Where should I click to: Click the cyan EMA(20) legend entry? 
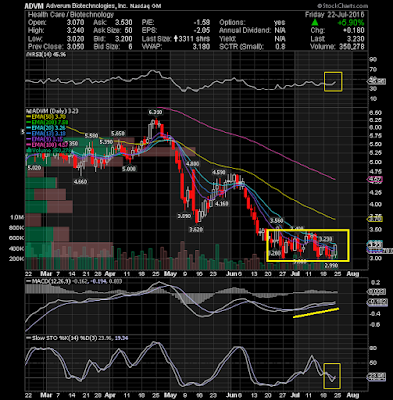coord(47,128)
